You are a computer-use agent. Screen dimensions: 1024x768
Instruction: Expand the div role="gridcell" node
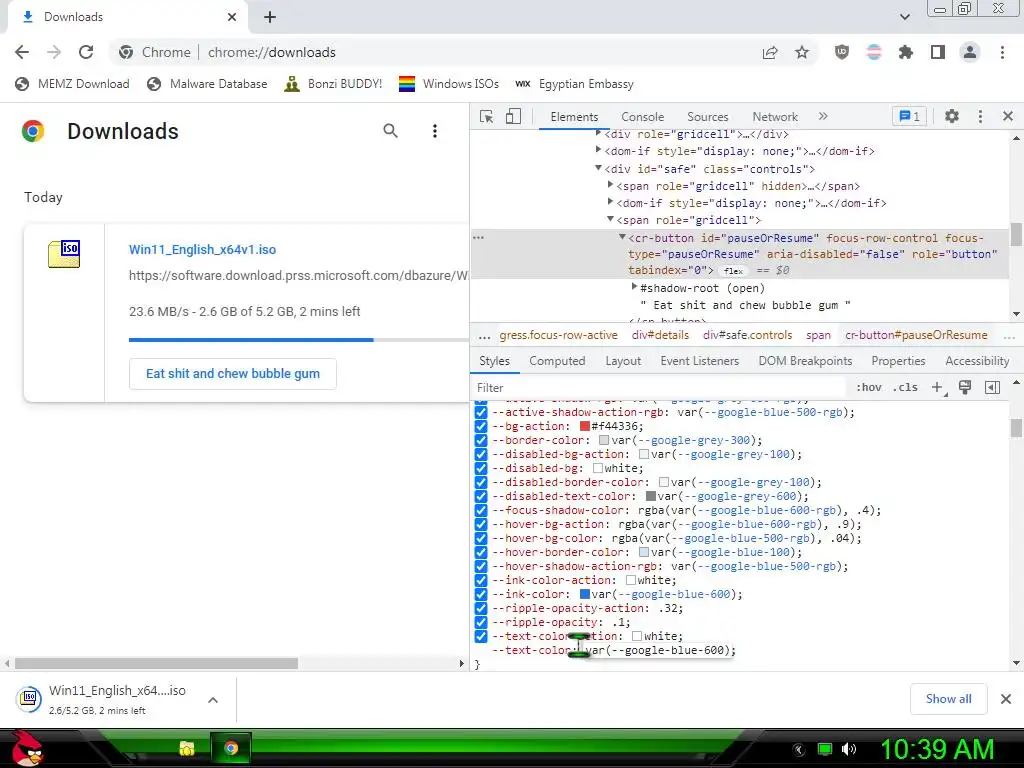[x=598, y=133]
